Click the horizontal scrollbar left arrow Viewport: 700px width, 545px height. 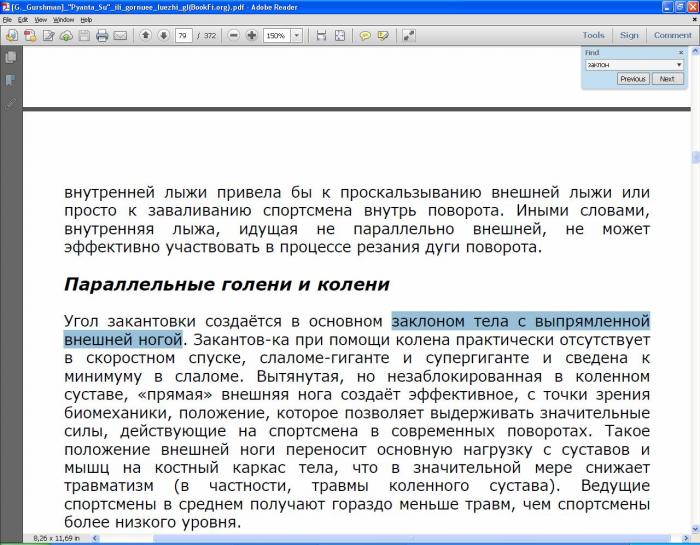(95, 538)
